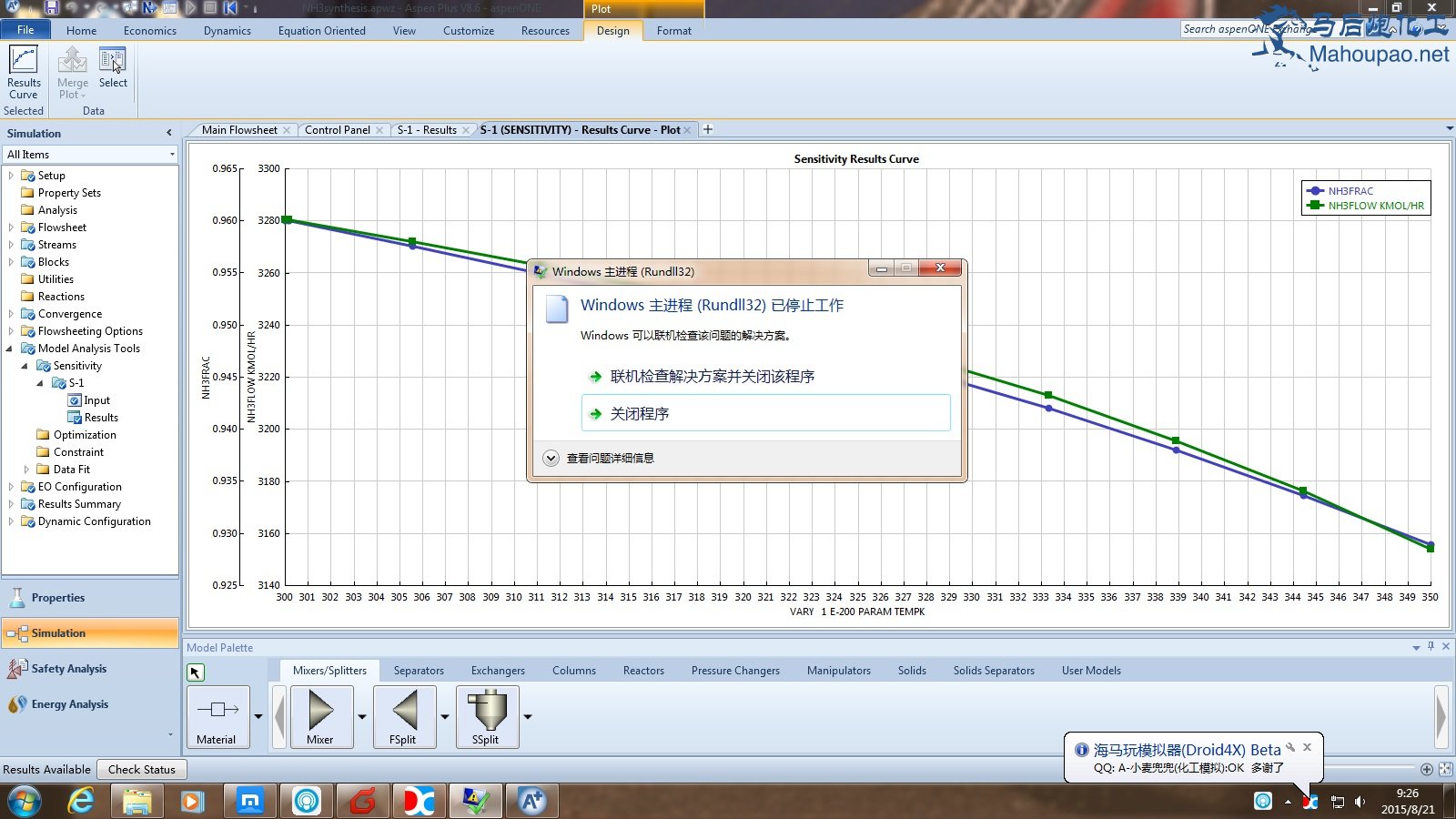Expand the Streams tree node
The height and width of the screenshot is (819, 1456).
point(11,245)
